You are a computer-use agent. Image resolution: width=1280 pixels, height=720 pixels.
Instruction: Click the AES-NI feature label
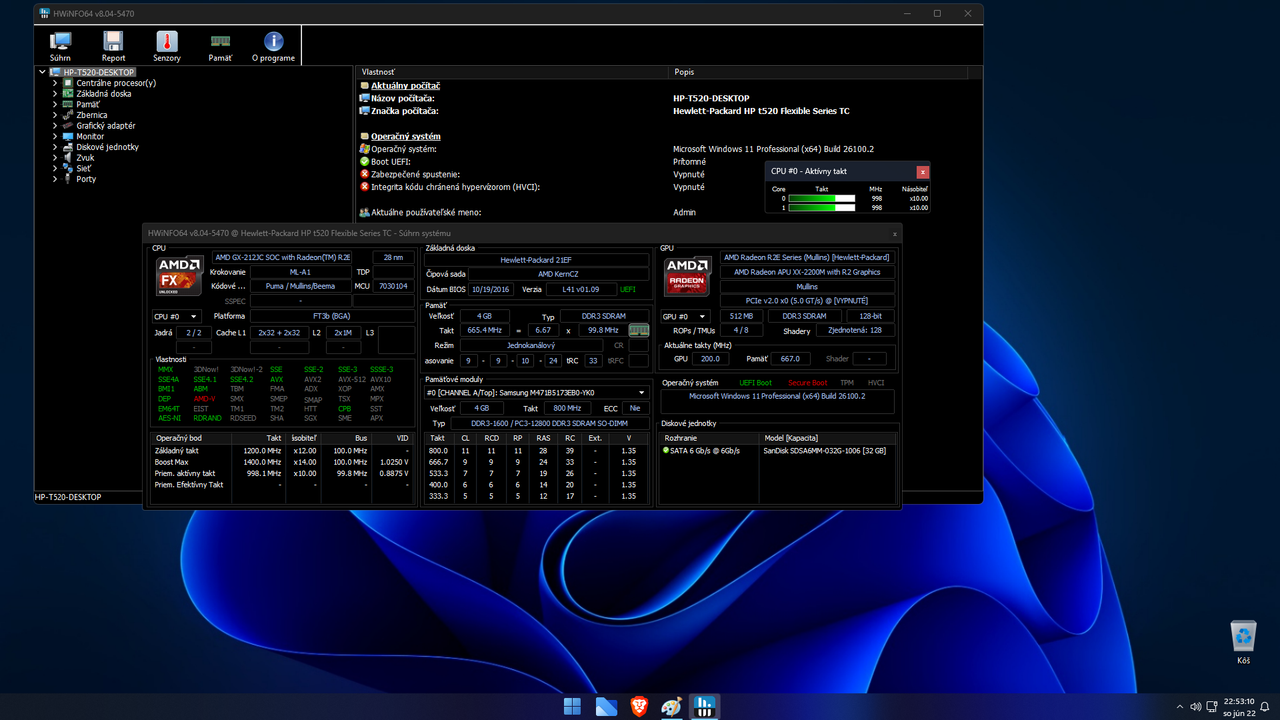168,418
